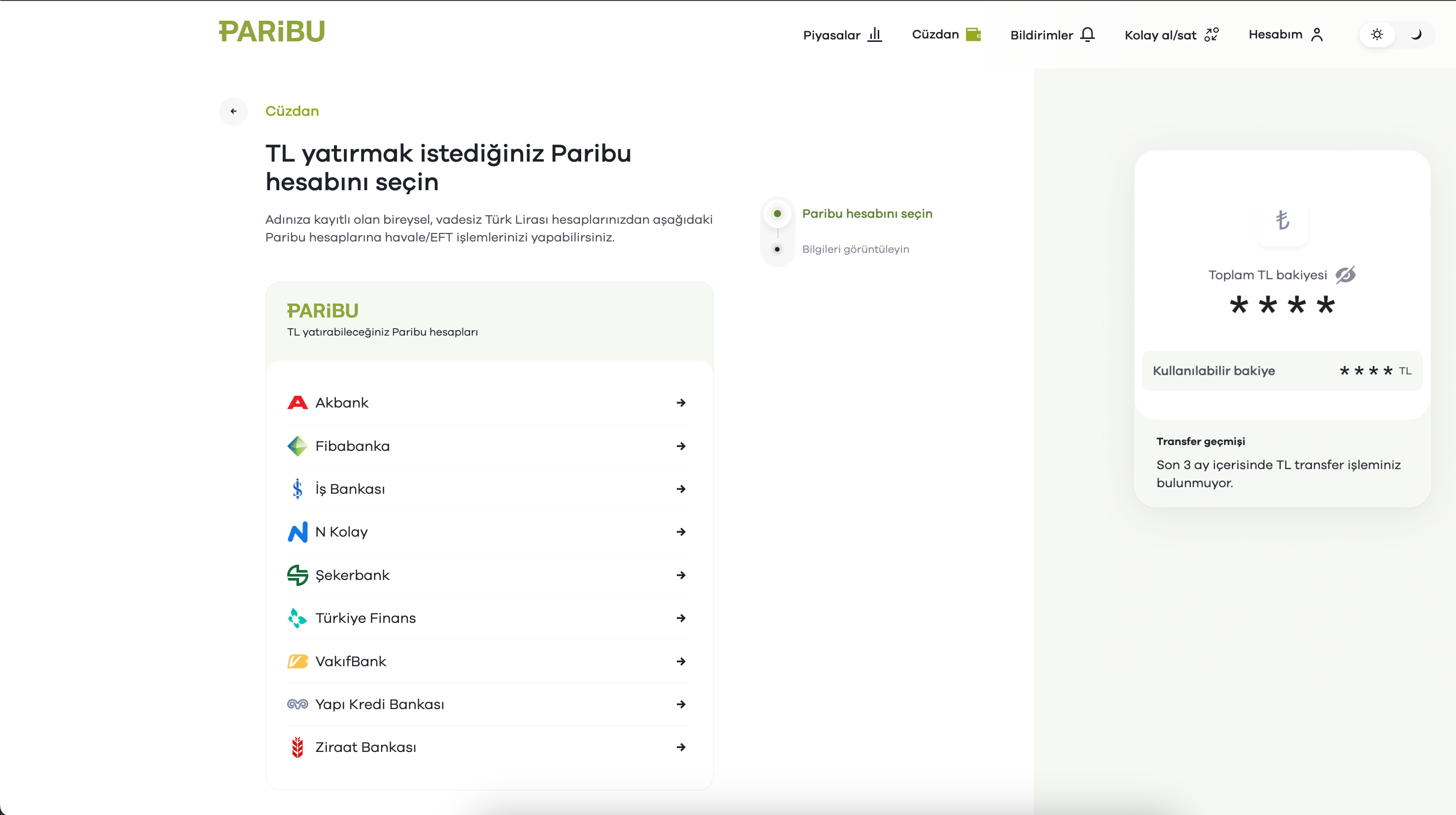Expand Ziraat Bankası with its right arrow
Viewport: 1456px width, 815px height.
(x=681, y=747)
